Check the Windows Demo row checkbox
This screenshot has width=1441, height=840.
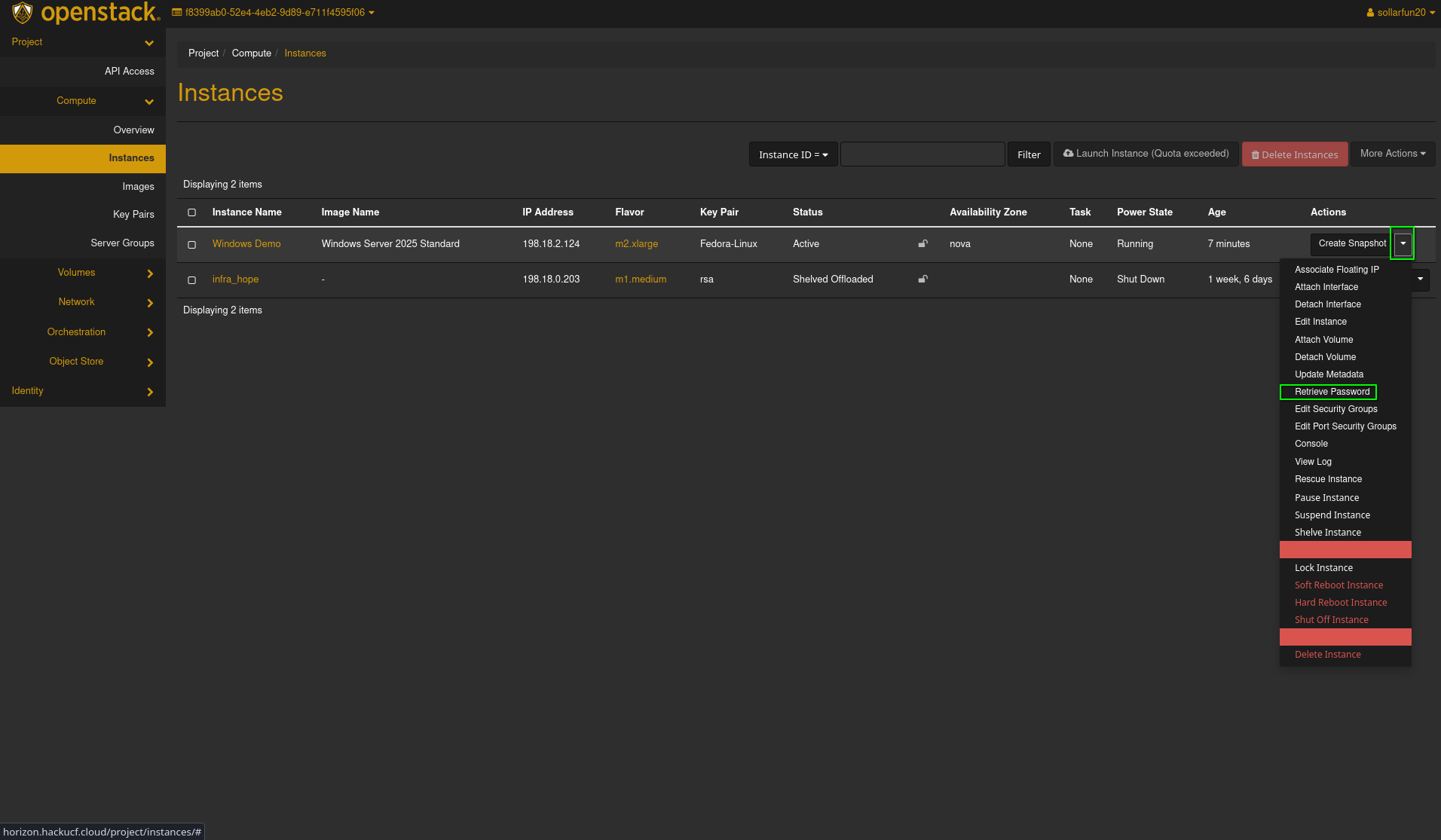pos(192,245)
